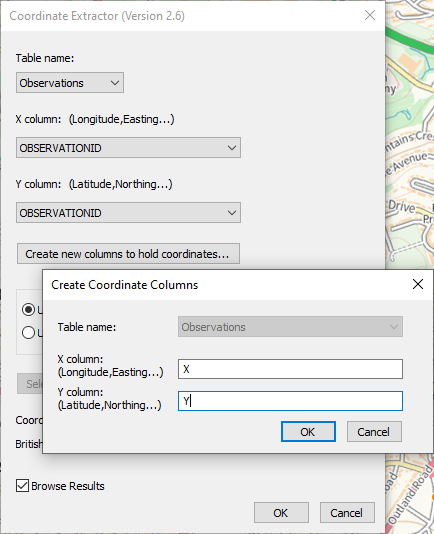Click the Table name label in Create Coordinate Columns

(87, 327)
